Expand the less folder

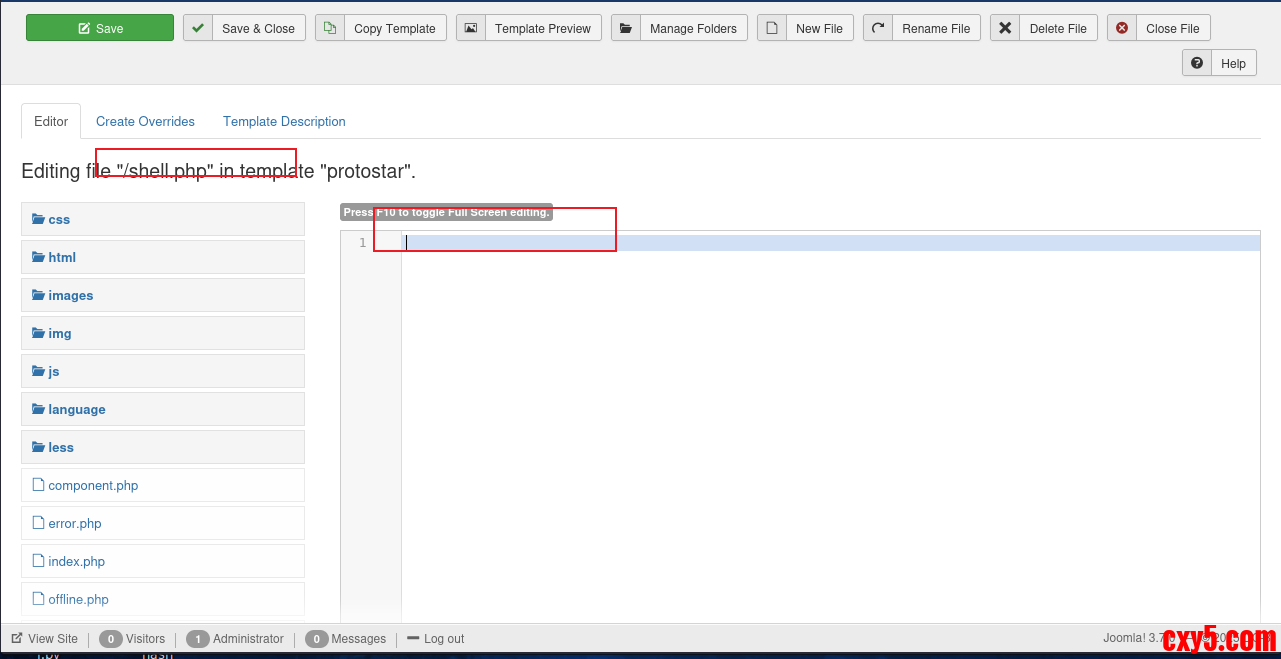point(163,447)
